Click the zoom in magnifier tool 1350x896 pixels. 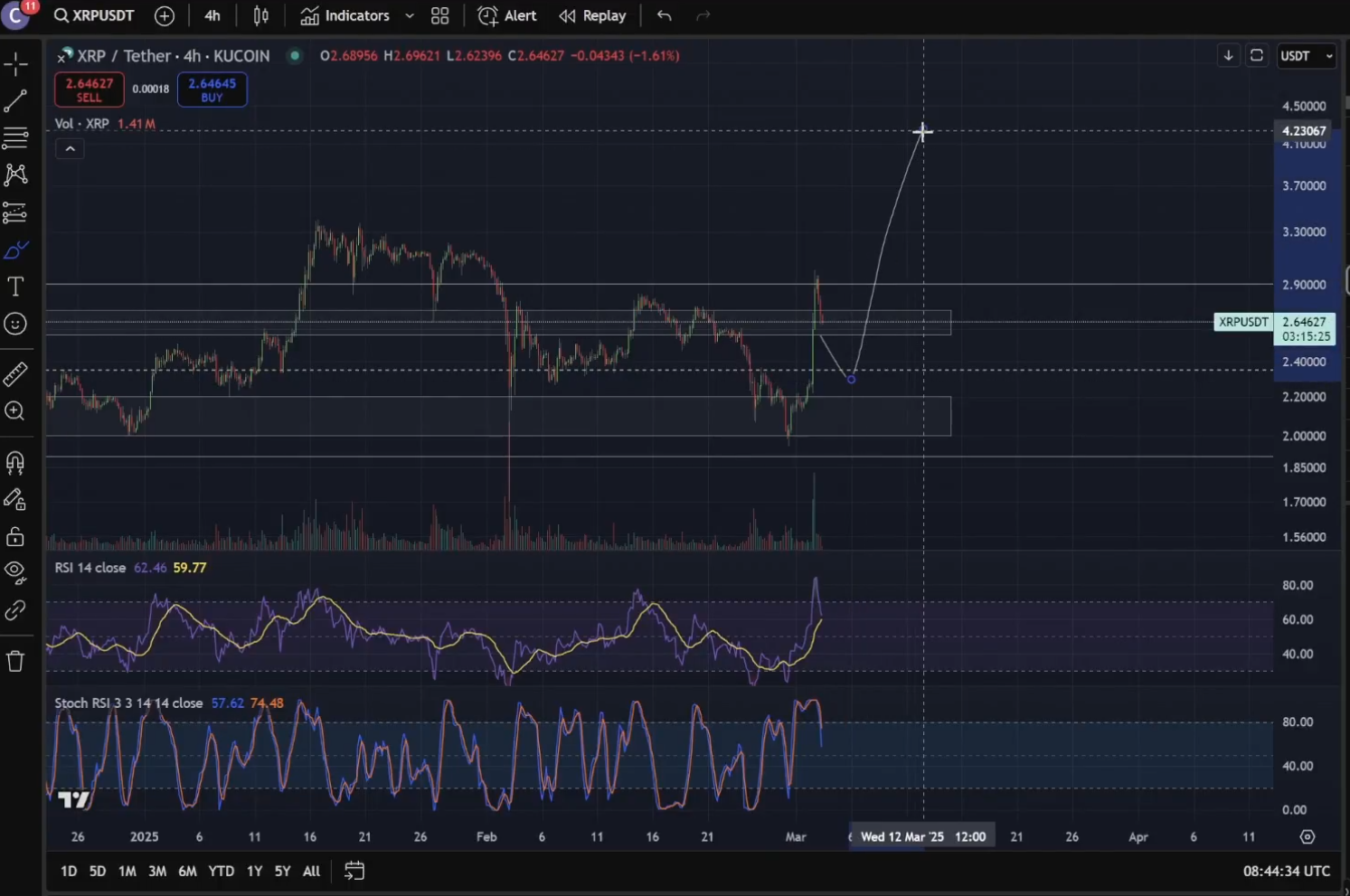[15, 411]
